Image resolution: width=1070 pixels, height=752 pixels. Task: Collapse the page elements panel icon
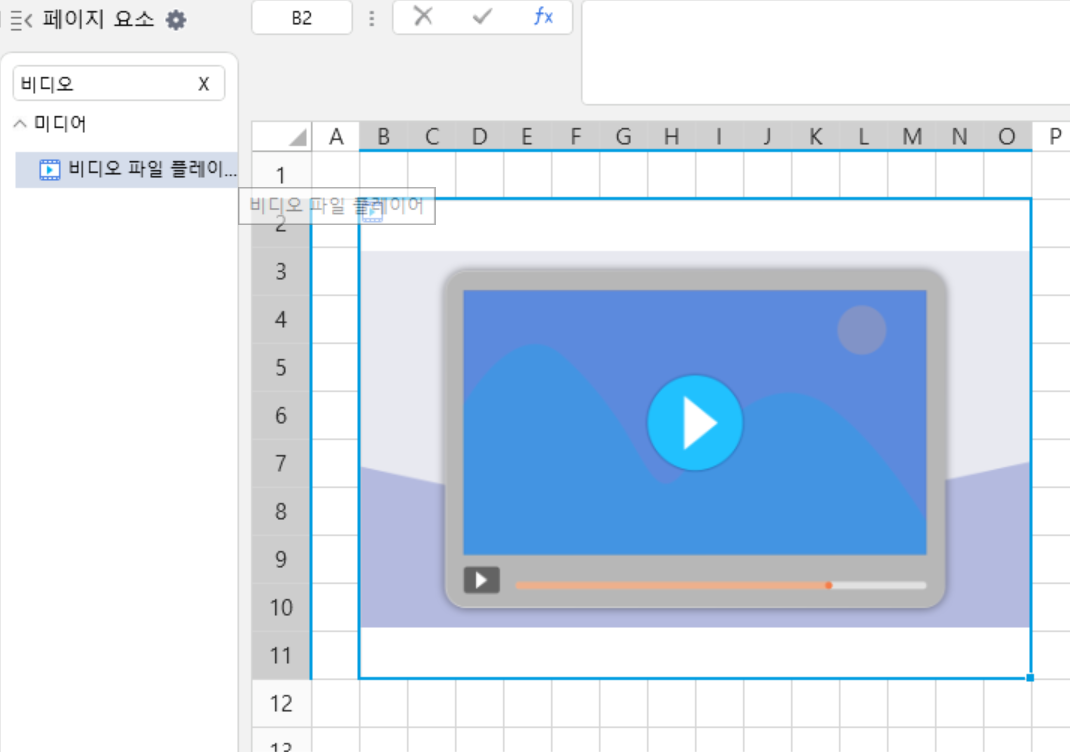click(21, 20)
